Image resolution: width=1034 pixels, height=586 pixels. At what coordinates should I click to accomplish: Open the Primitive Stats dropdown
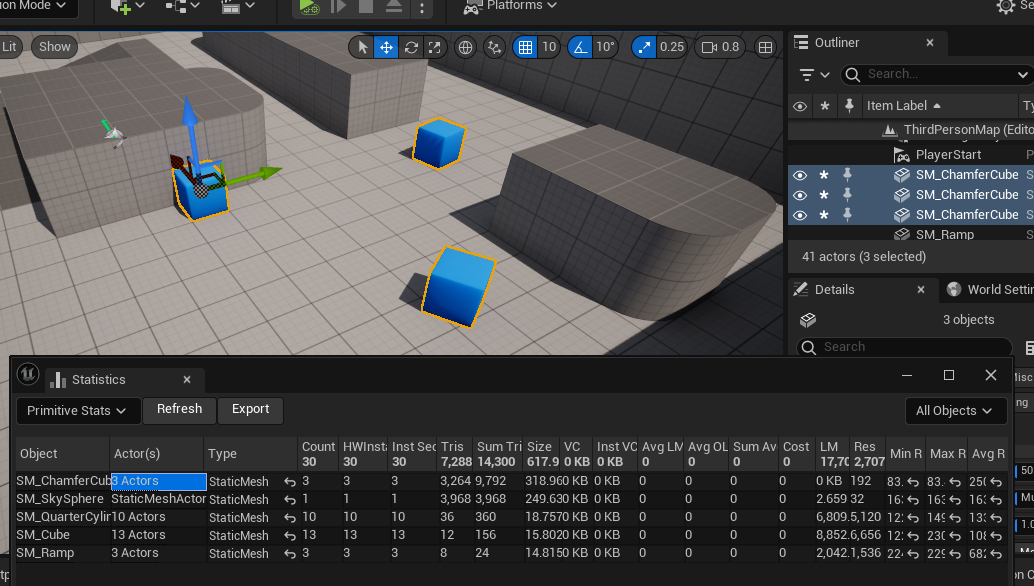pyautogui.click(x=76, y=411)
